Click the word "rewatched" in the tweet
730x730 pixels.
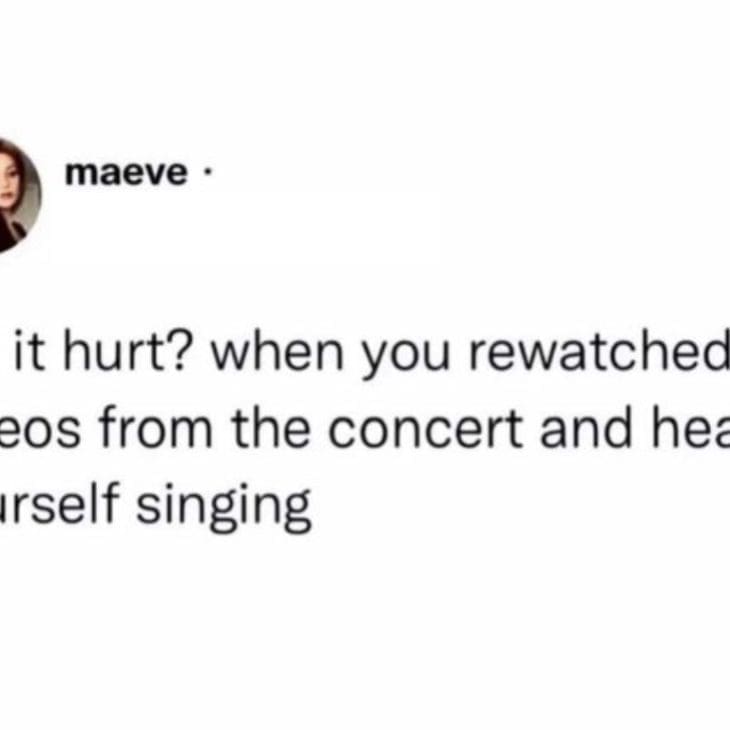[599, 349]
